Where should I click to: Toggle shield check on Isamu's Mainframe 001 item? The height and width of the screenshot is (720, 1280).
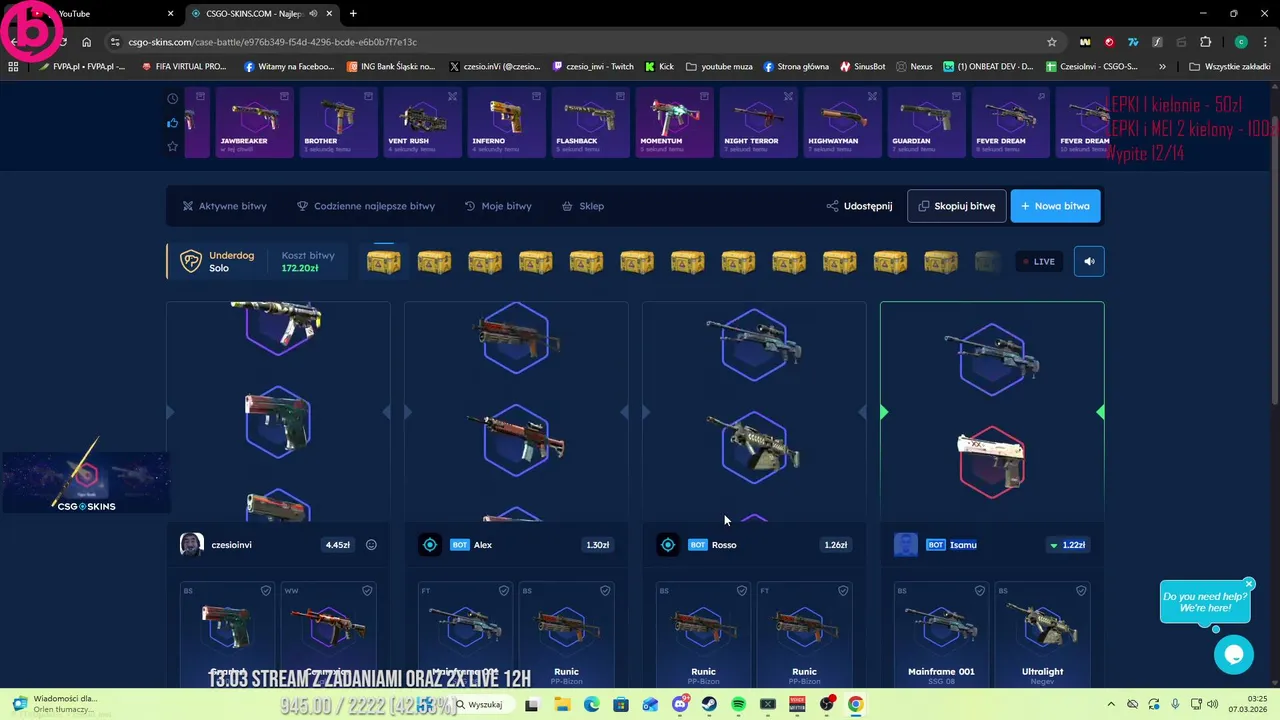tap(980, 591)
